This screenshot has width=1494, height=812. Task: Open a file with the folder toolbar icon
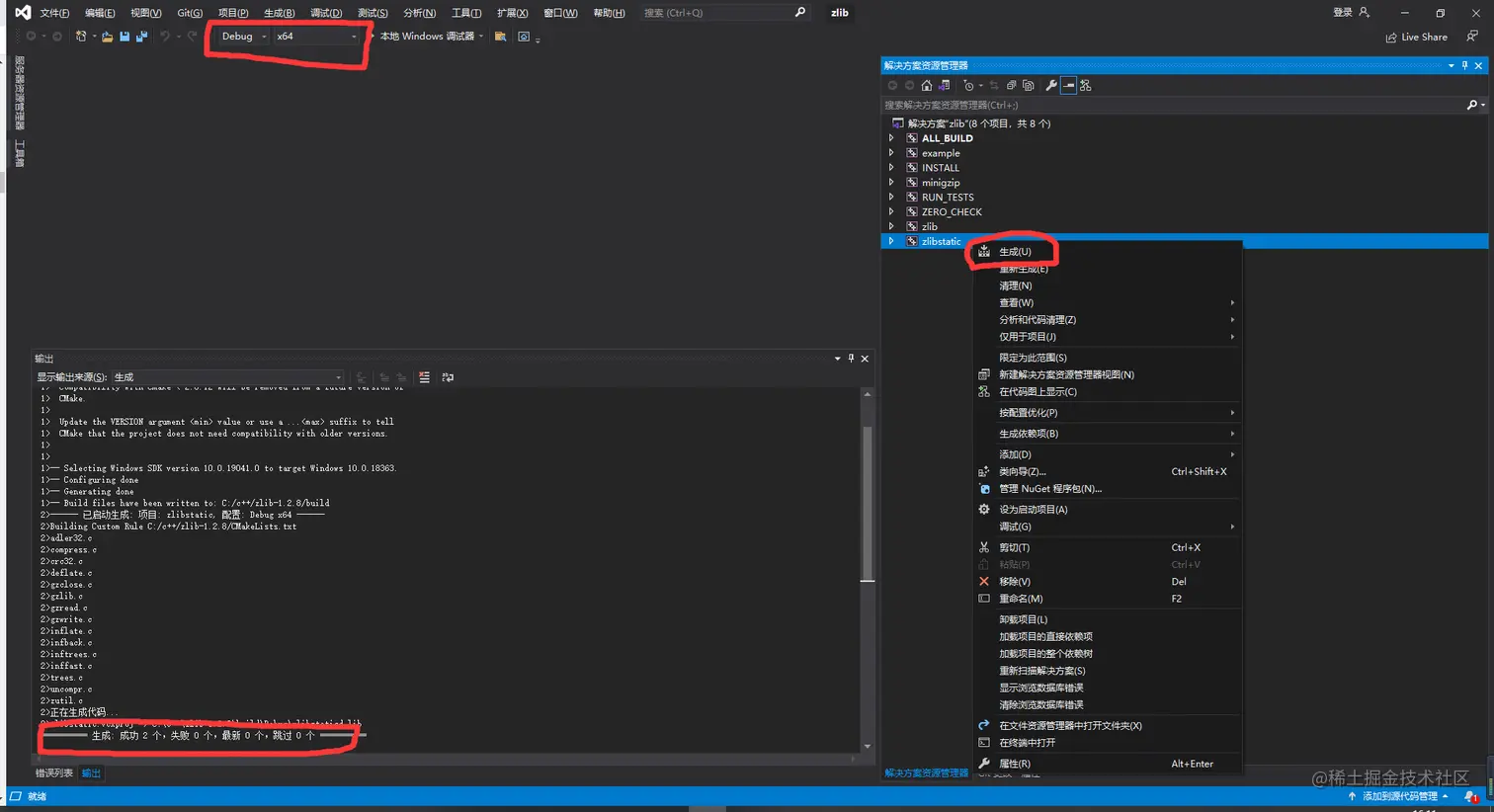tap(107, 37)
